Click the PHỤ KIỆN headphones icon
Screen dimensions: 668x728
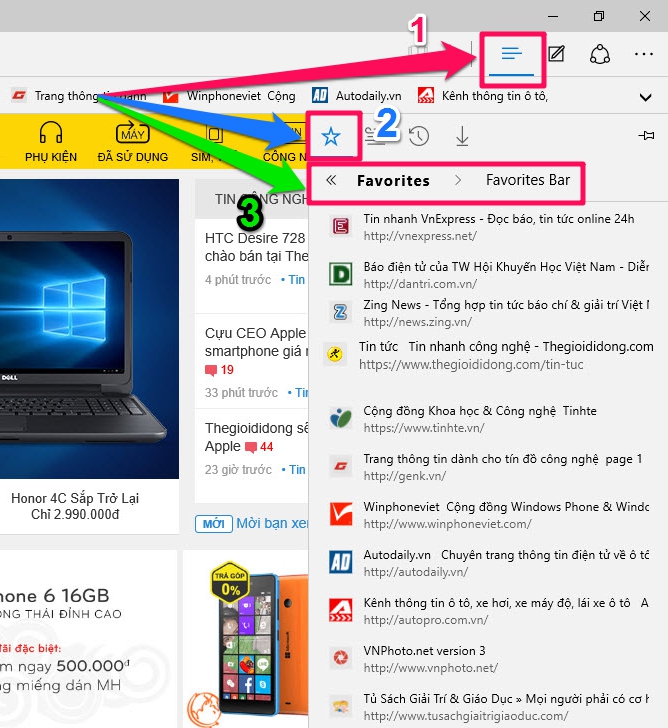(x=51, y=132)
